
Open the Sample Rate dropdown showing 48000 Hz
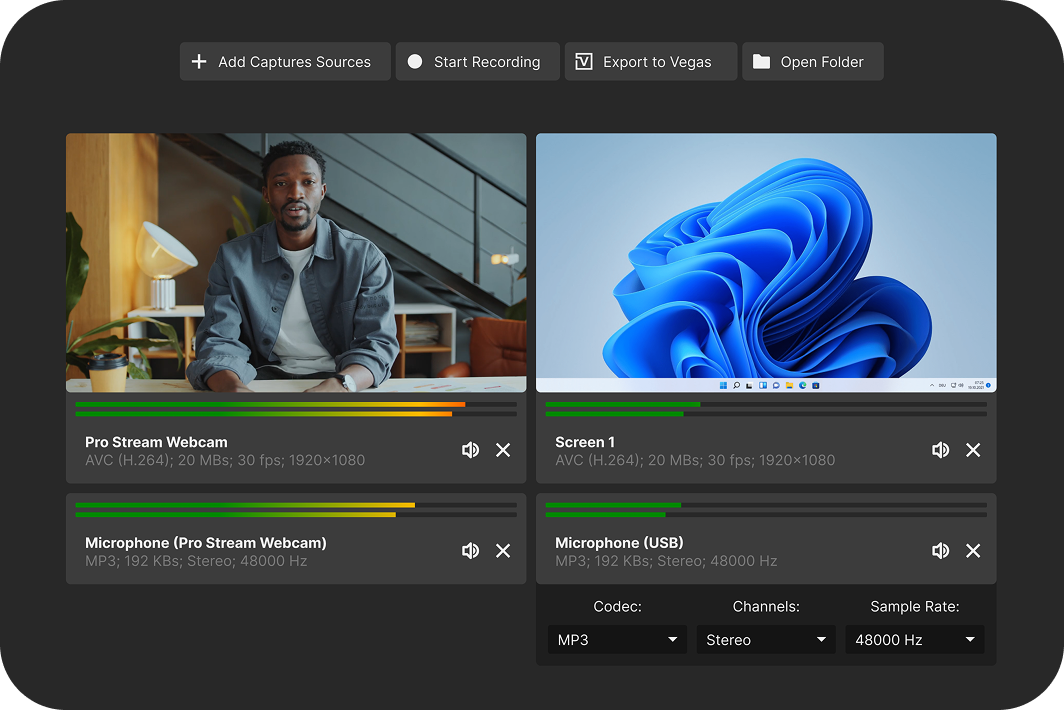(914, 639)
